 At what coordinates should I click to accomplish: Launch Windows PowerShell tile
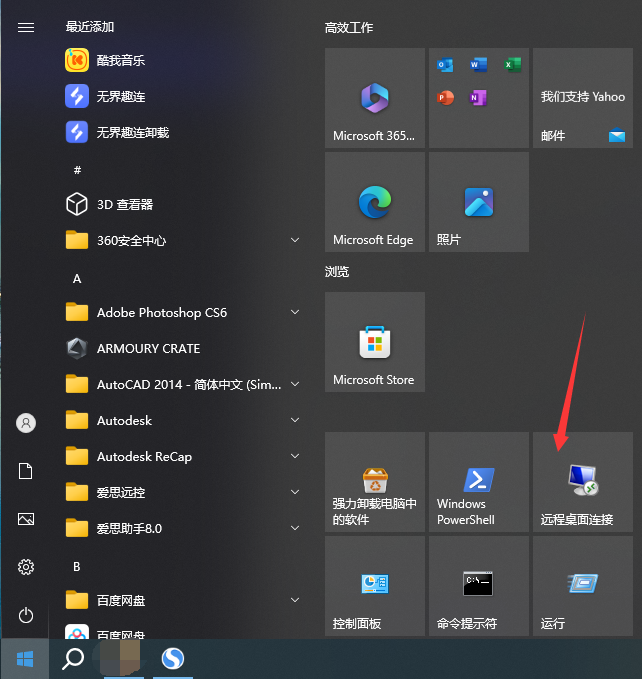click(479, 482)
